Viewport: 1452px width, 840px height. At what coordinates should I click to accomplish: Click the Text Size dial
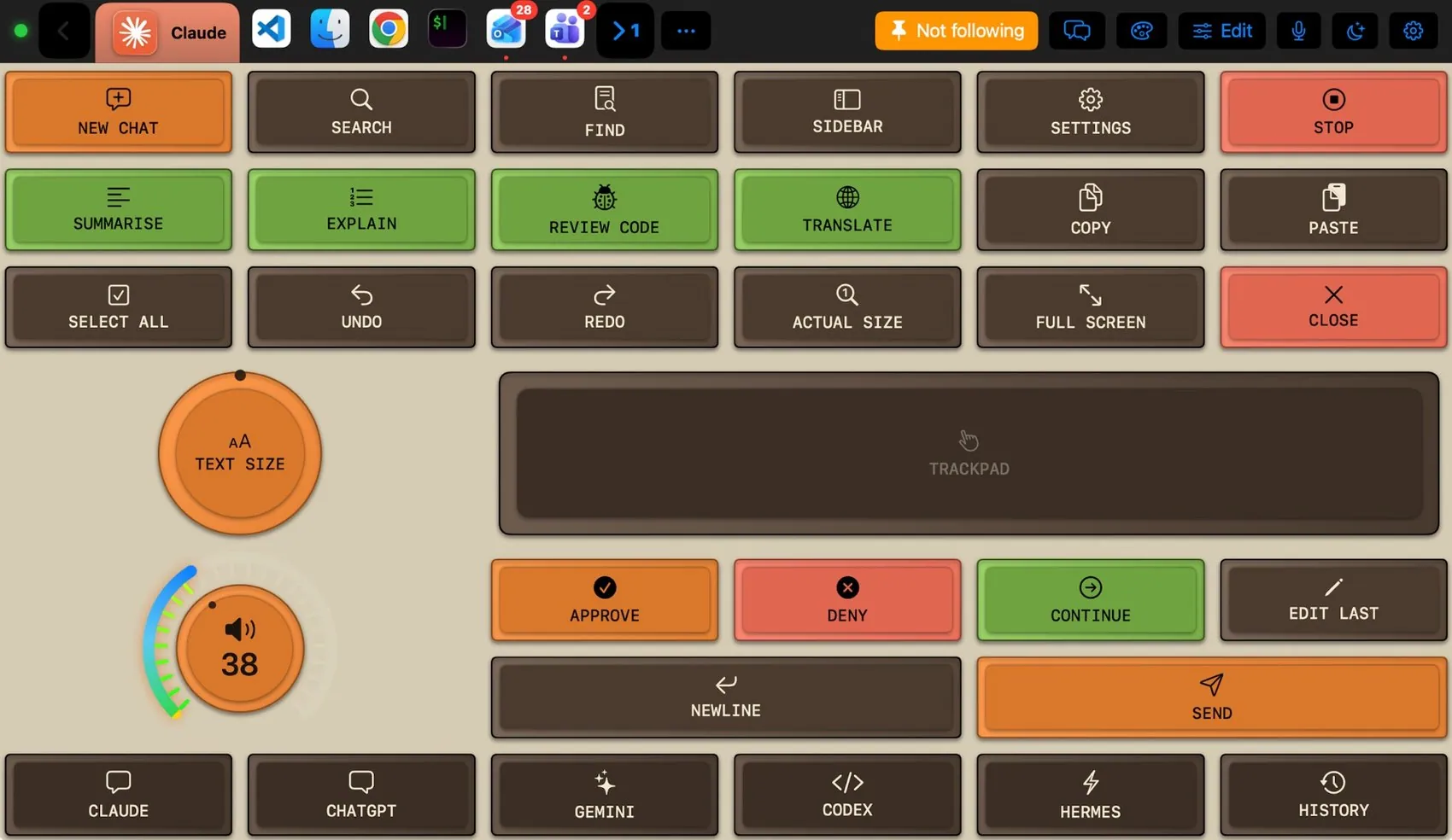click(x=240, y=453)
